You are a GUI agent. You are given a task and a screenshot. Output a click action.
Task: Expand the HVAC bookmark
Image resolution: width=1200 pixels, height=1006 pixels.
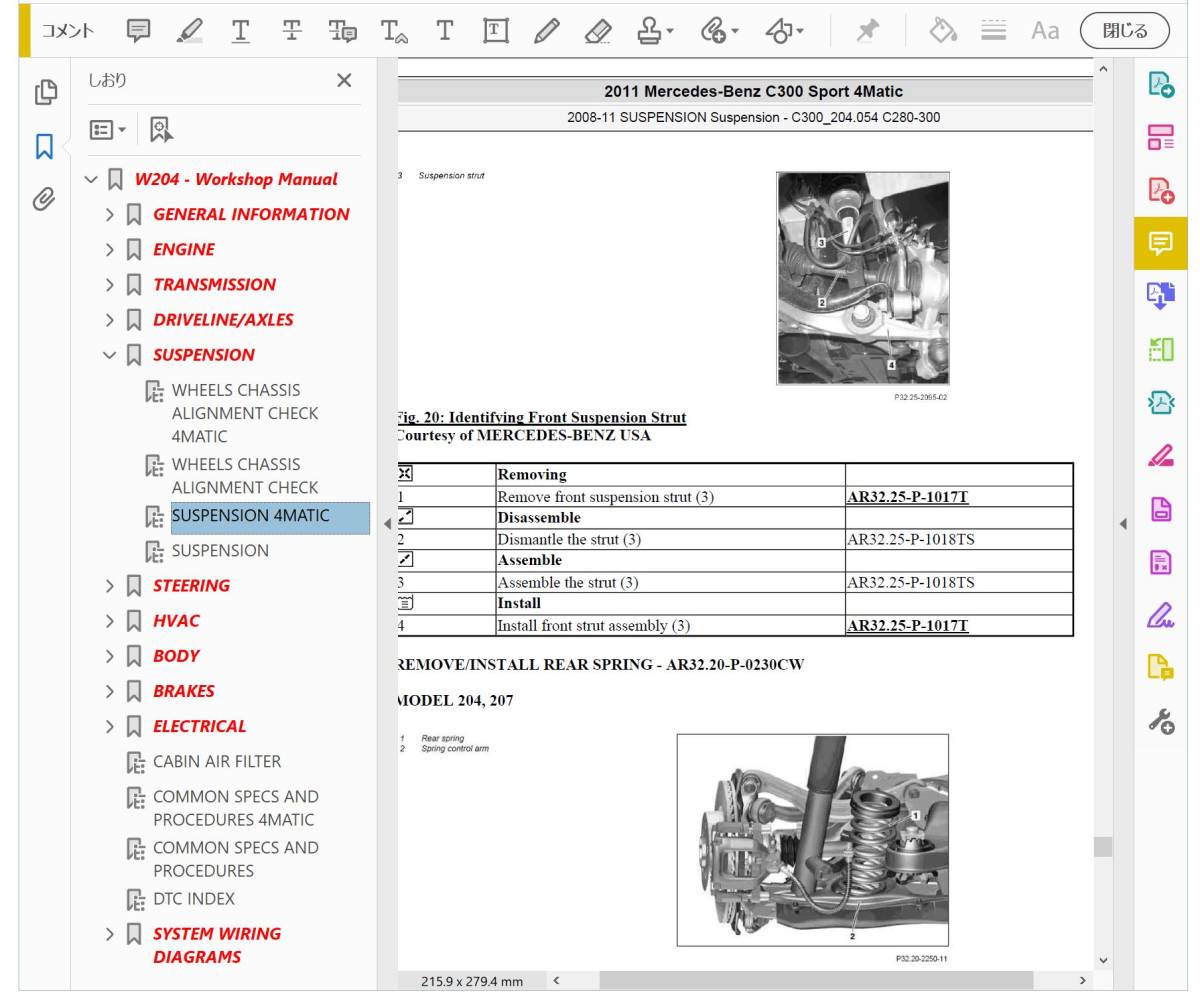coord(110,621)
